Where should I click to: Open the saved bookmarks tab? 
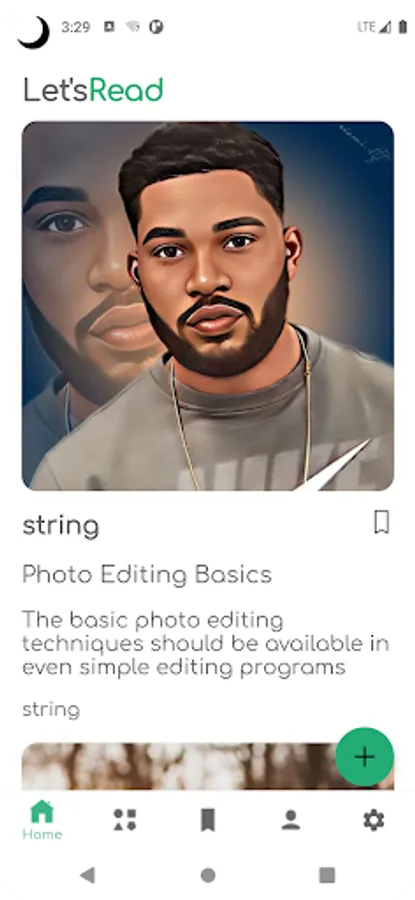point(208,820)
